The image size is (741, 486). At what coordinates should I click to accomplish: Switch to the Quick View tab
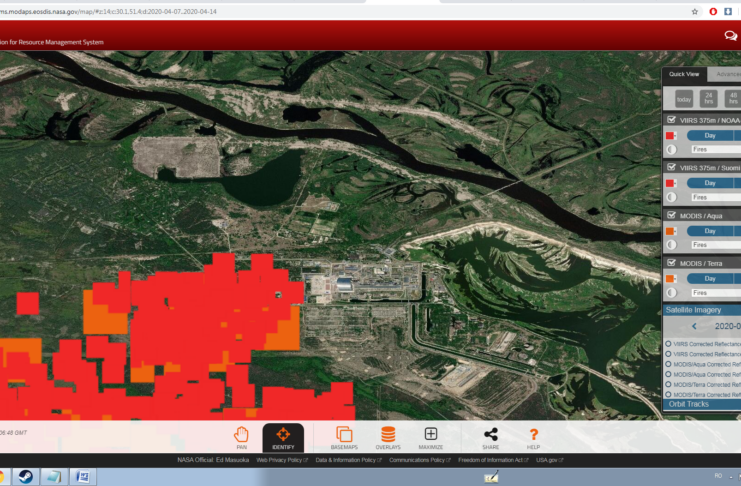pos(684,74)
